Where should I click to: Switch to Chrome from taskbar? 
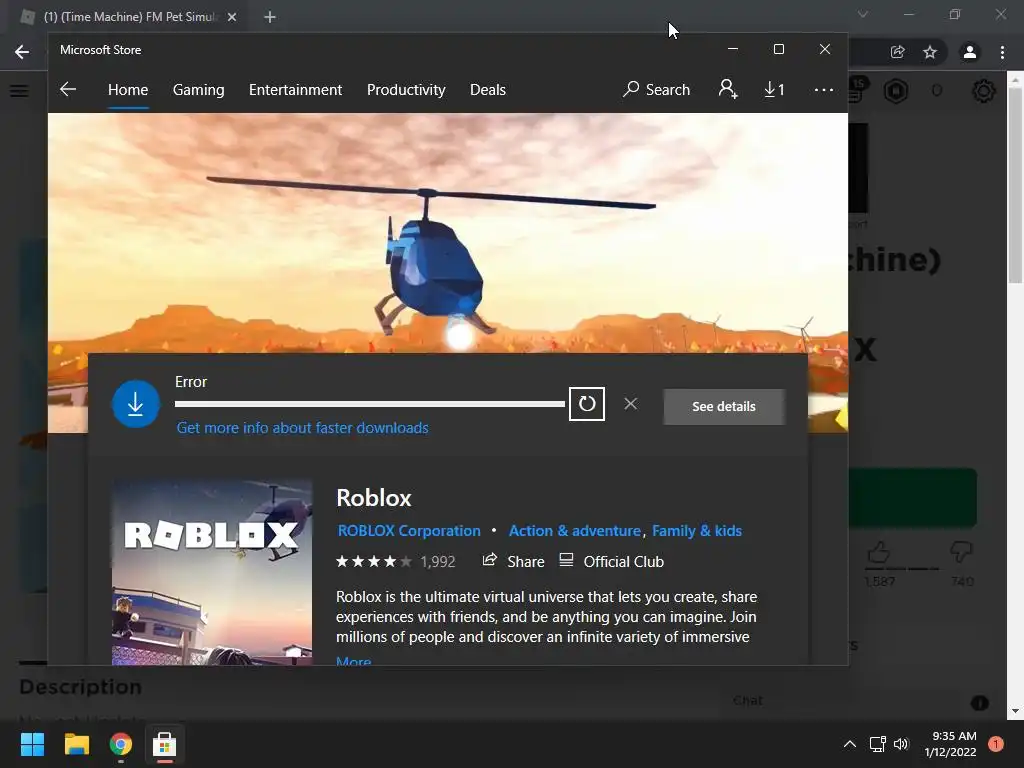click(x=121, y=744)
